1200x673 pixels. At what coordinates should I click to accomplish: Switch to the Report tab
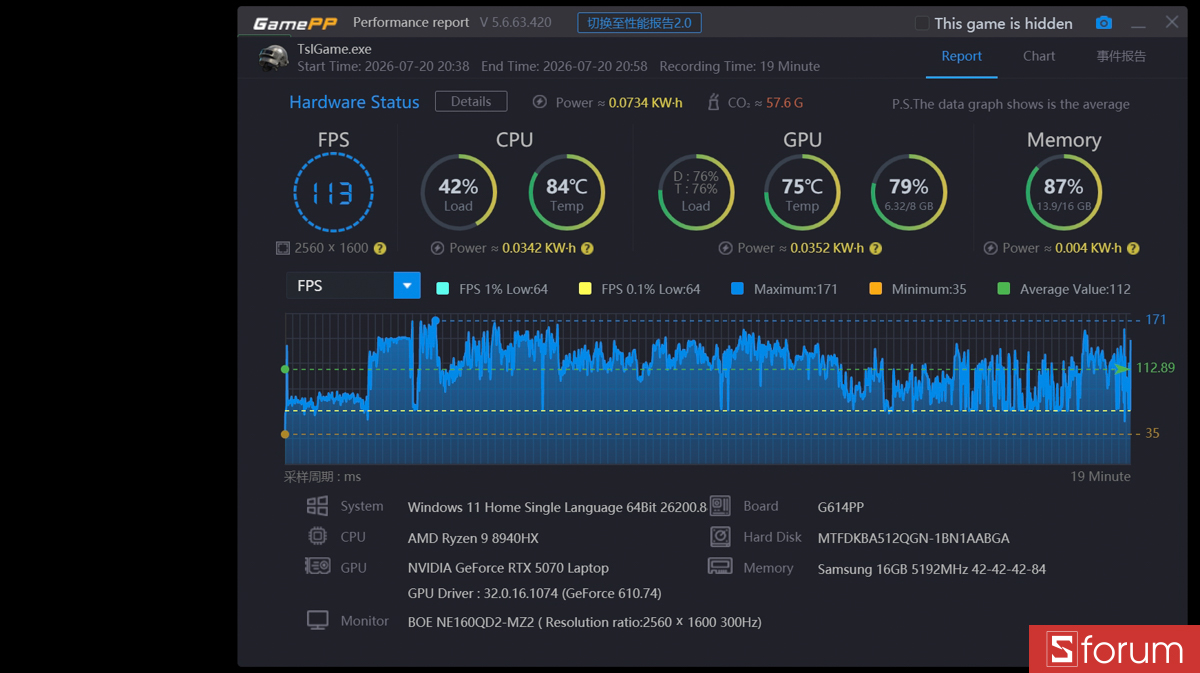pyautogui.click(x=962, y=56)
